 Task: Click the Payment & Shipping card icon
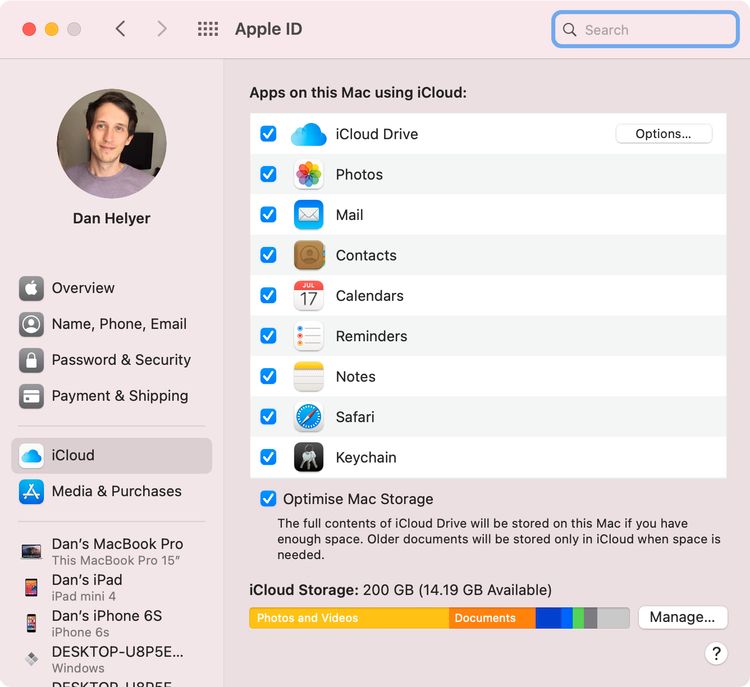point(31,396)
